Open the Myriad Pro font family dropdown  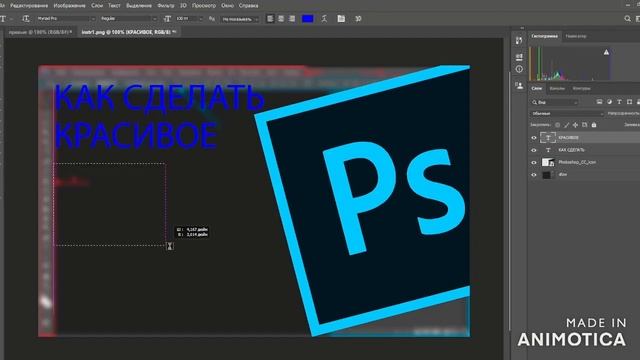(65, 19)
